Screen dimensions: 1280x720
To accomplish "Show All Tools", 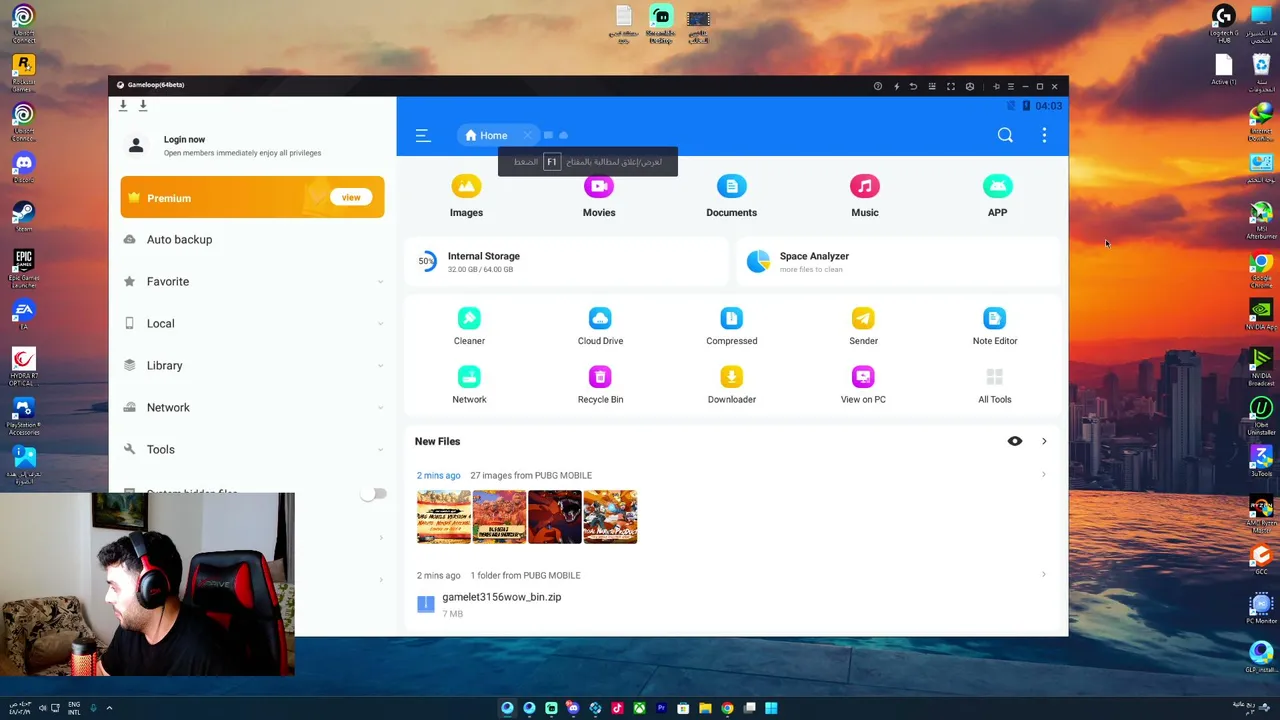I will click(x=995, y=385).
